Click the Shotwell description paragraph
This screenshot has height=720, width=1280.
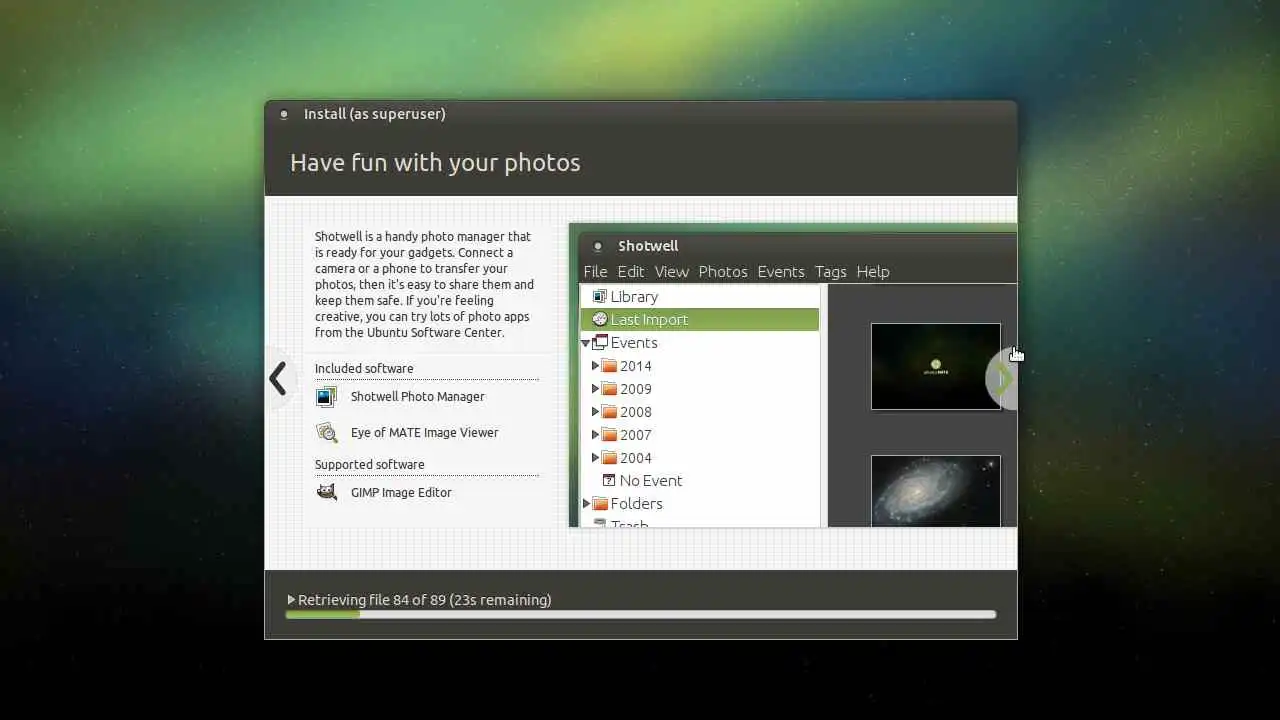click(x=425, y=285)
